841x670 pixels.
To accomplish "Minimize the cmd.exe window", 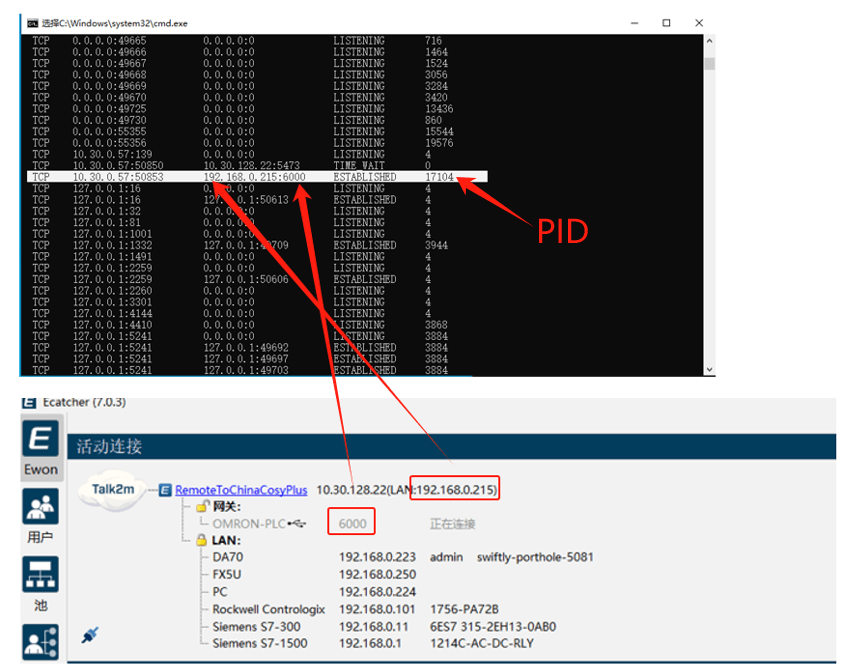I will click(x=635, y=23).
